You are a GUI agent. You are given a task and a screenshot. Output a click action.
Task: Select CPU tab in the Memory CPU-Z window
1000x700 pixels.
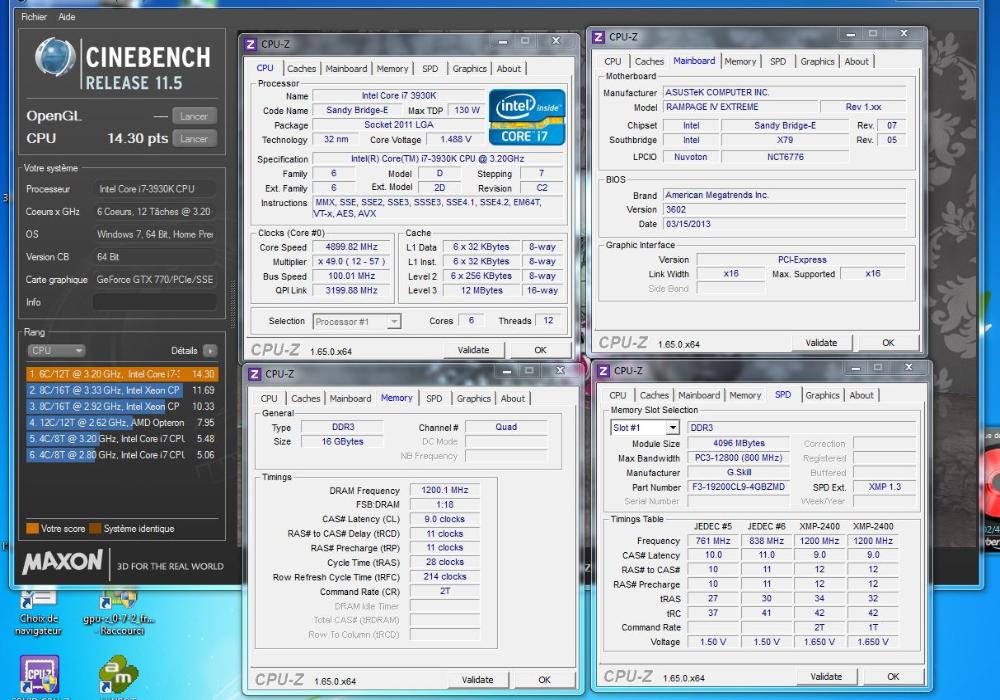tap(269, 398)
